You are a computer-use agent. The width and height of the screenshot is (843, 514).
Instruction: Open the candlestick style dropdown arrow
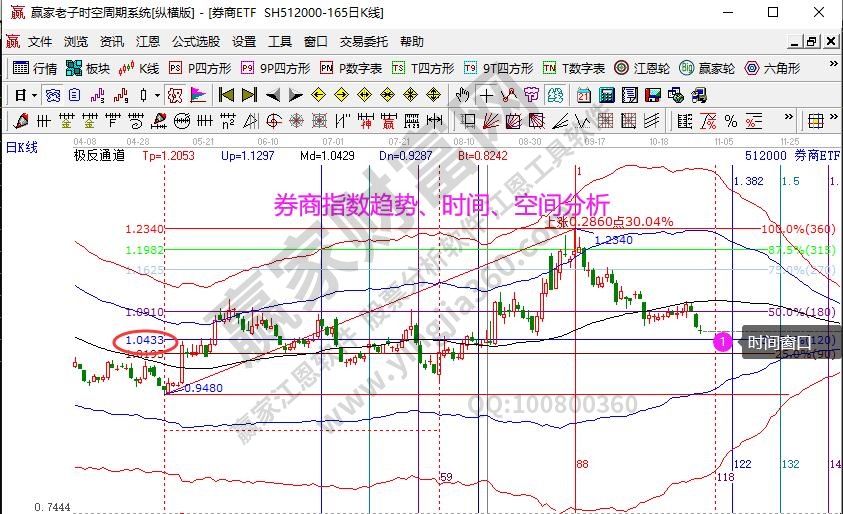pos(157,96)
